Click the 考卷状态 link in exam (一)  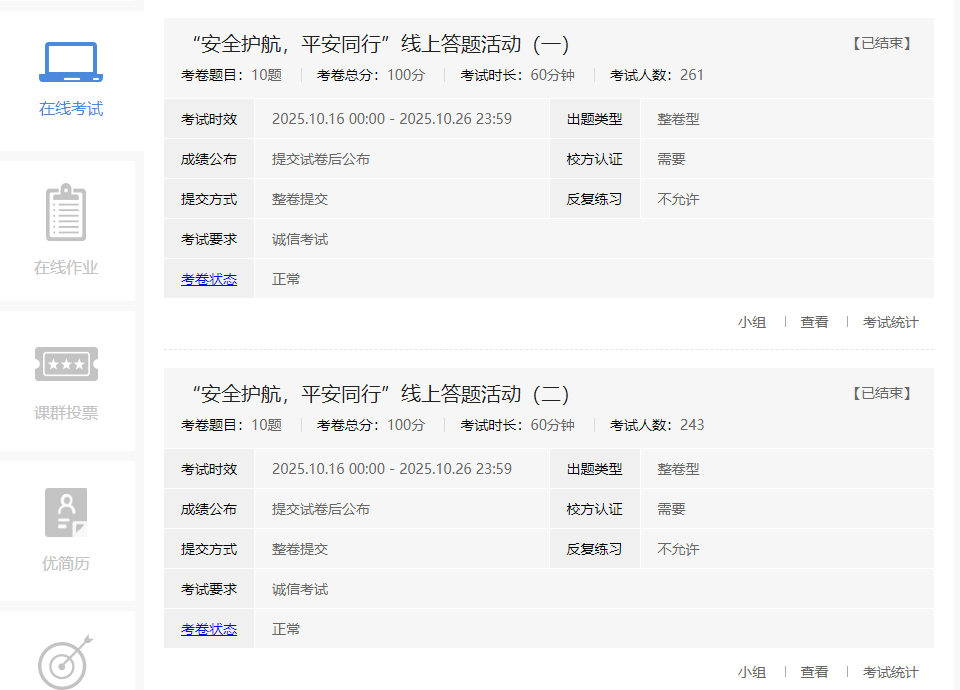tap(209, 279)
